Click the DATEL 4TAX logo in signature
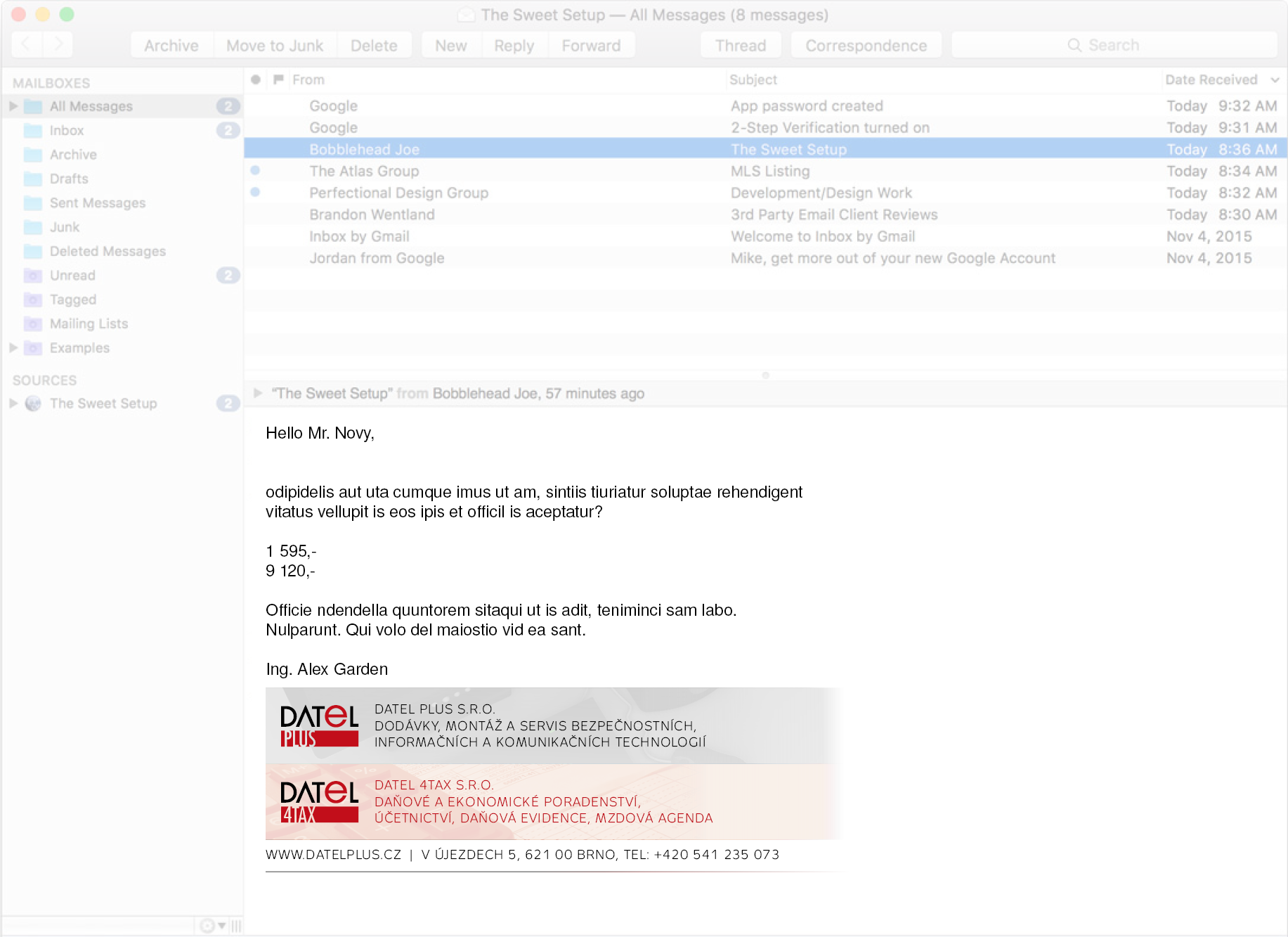Image resolution: width=1288 pixels, height=937 pixels. pos(320,802)
